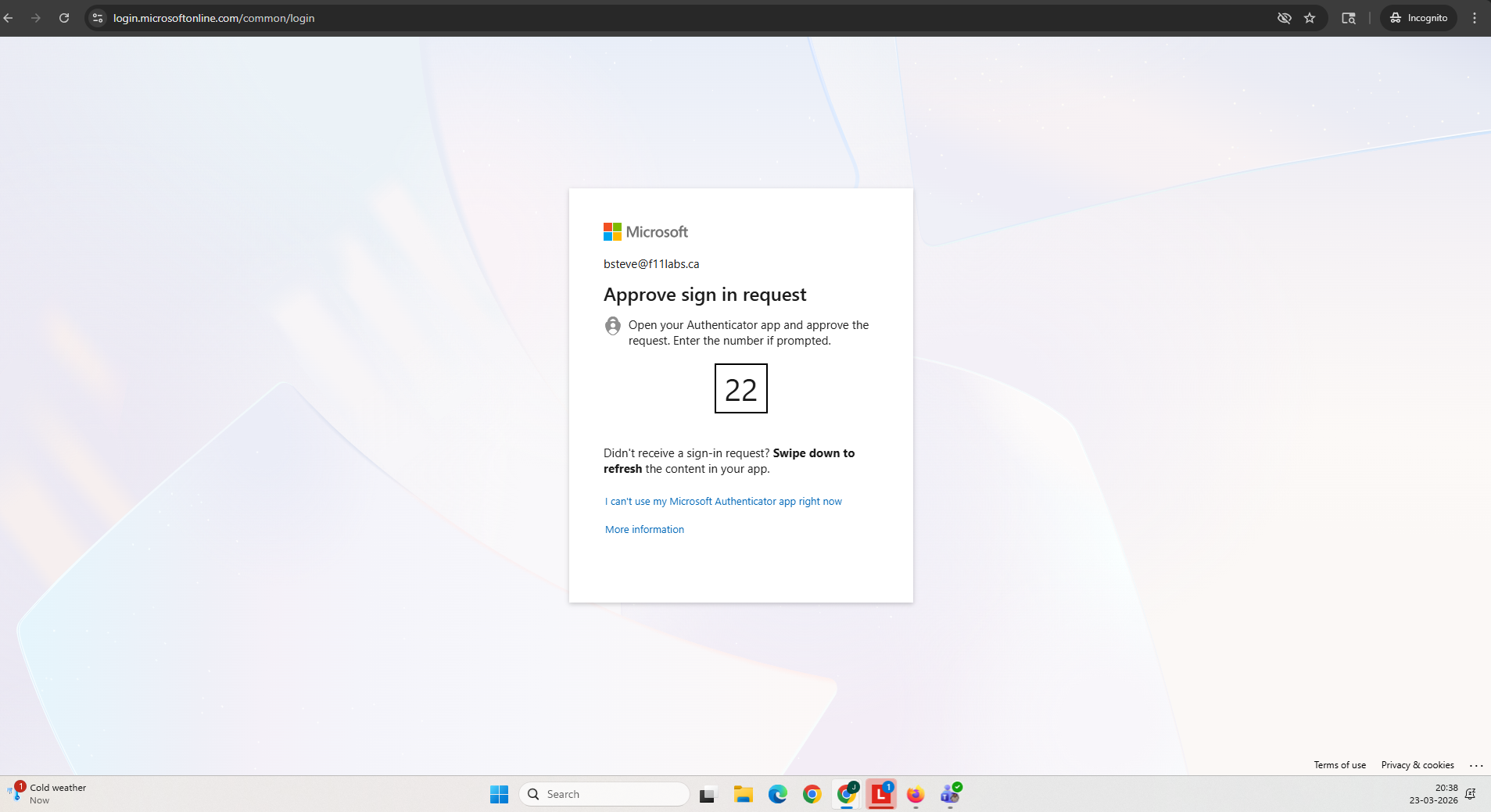Open the Terms of use link
Screen dimensions: 1491x812
(x=1339, y=765)
